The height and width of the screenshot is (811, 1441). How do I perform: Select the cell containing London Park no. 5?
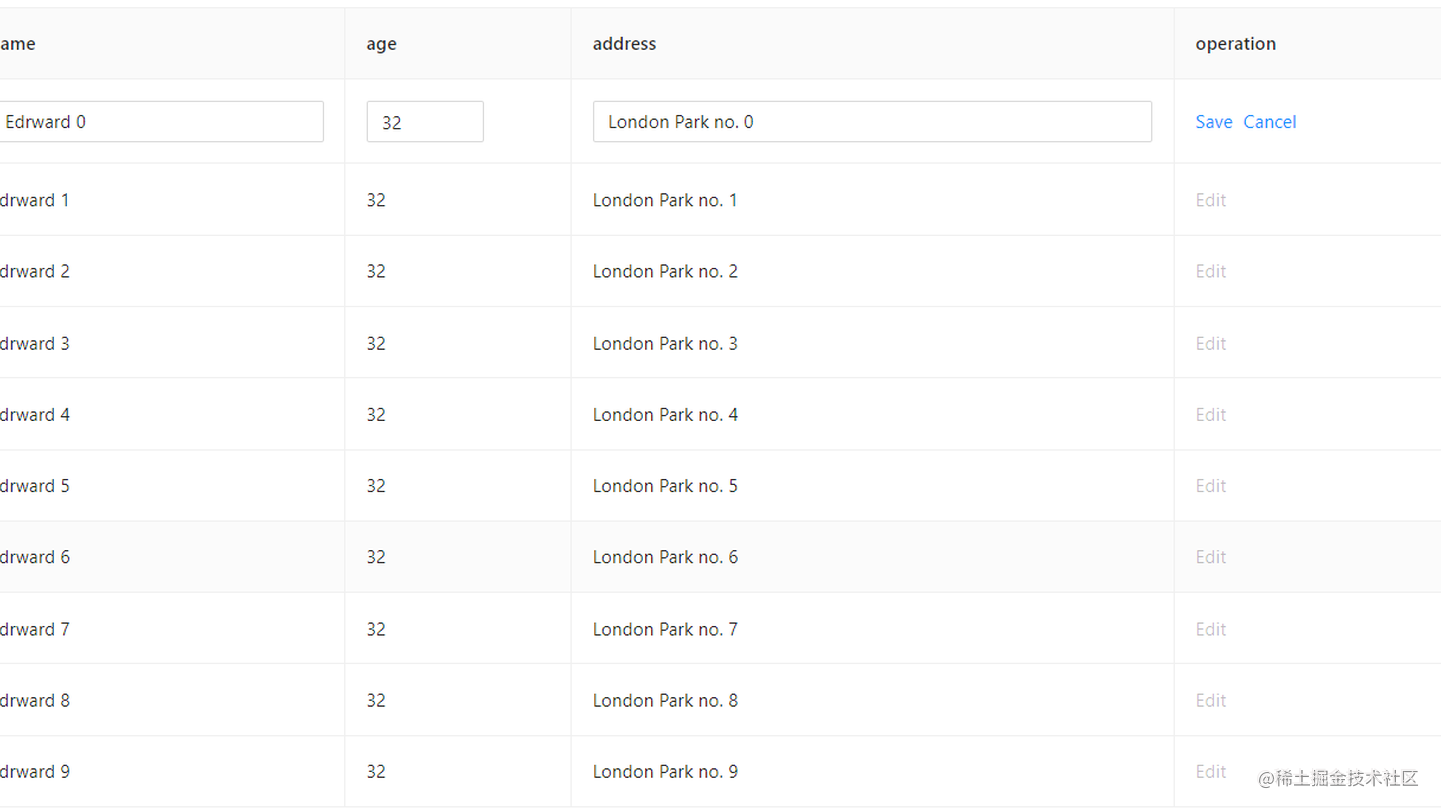pos(665,485)
